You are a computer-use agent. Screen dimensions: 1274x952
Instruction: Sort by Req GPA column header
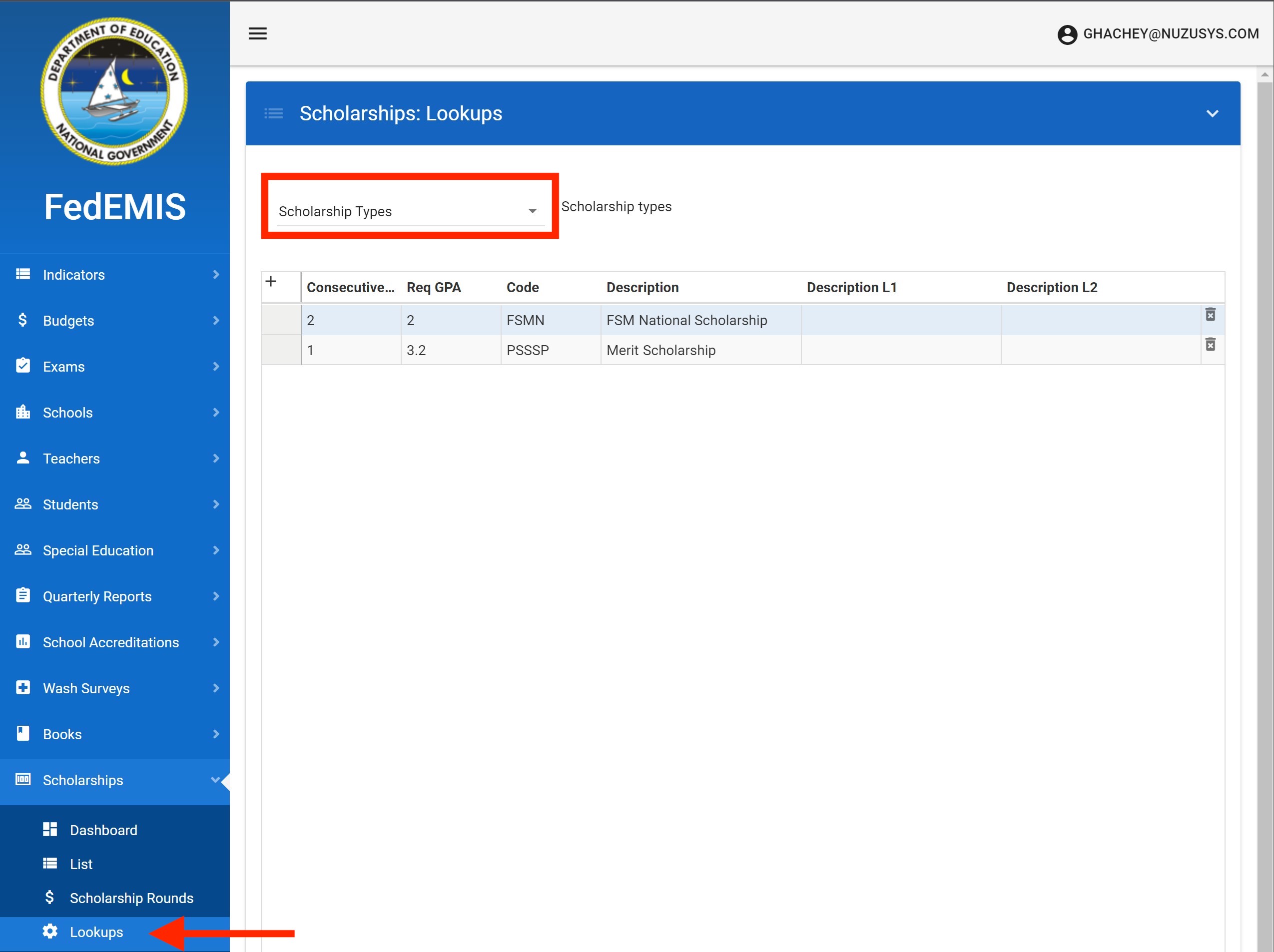(x=434, y=287)
